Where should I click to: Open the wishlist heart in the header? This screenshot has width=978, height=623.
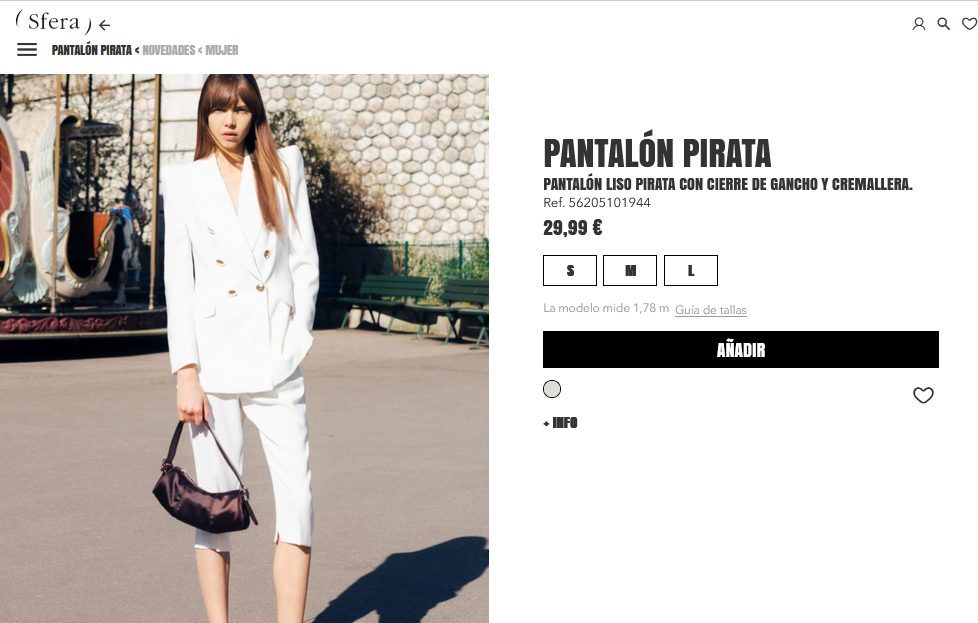pyautogui.click(x=970, y=24)
